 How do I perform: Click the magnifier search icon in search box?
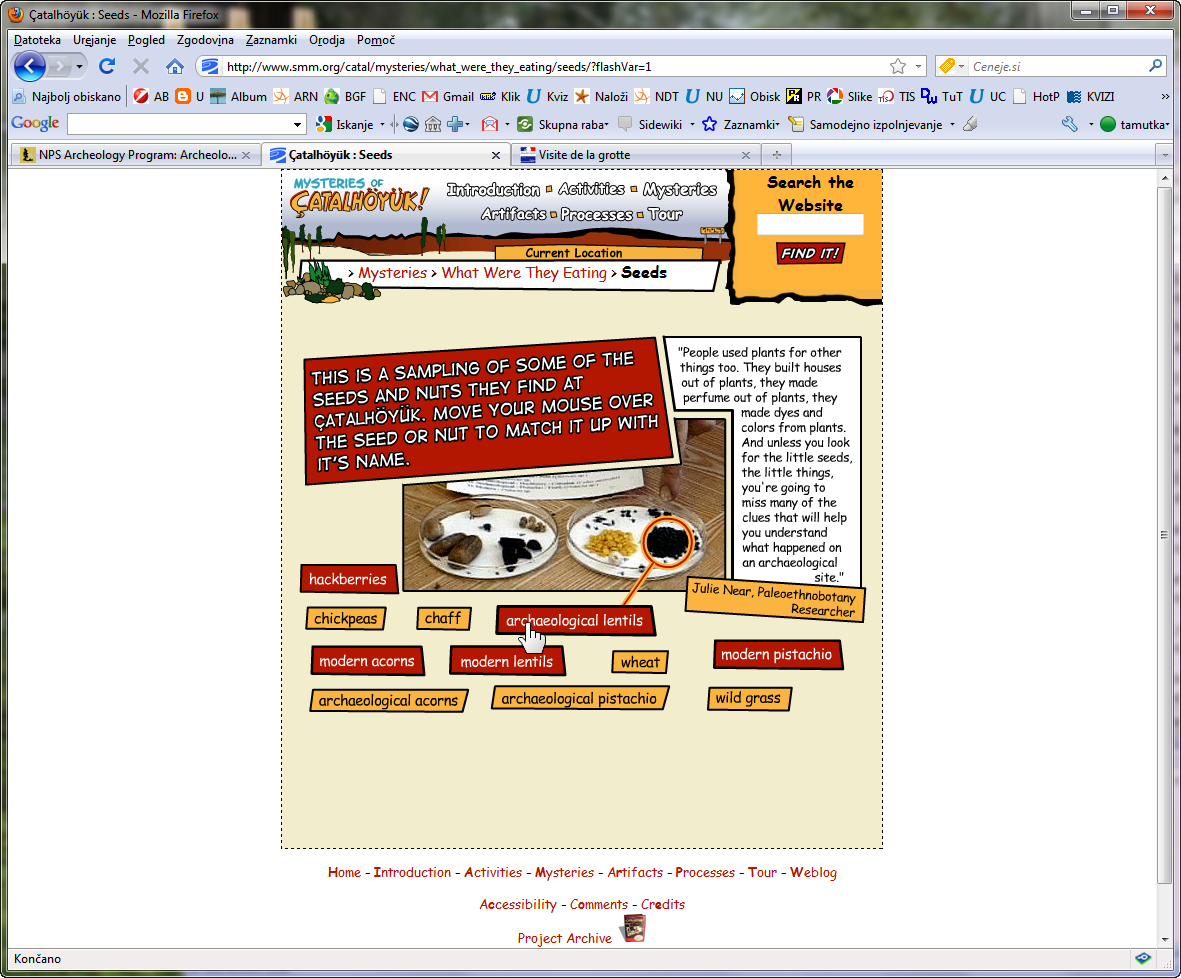point(1156,66)
